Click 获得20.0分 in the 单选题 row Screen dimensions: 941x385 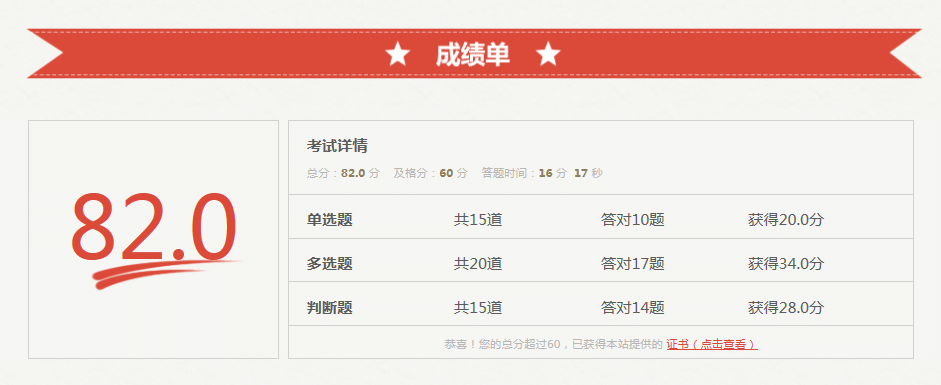tap(786, 220)
